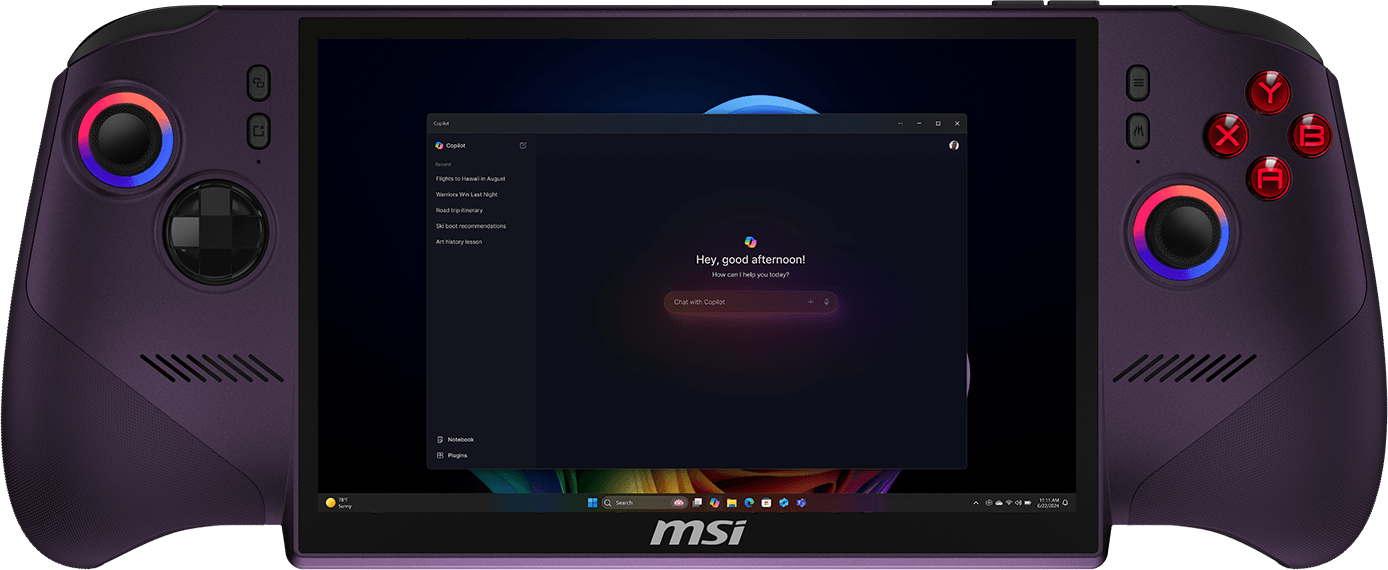Click the Notebook icon in the sidebar

440,439
